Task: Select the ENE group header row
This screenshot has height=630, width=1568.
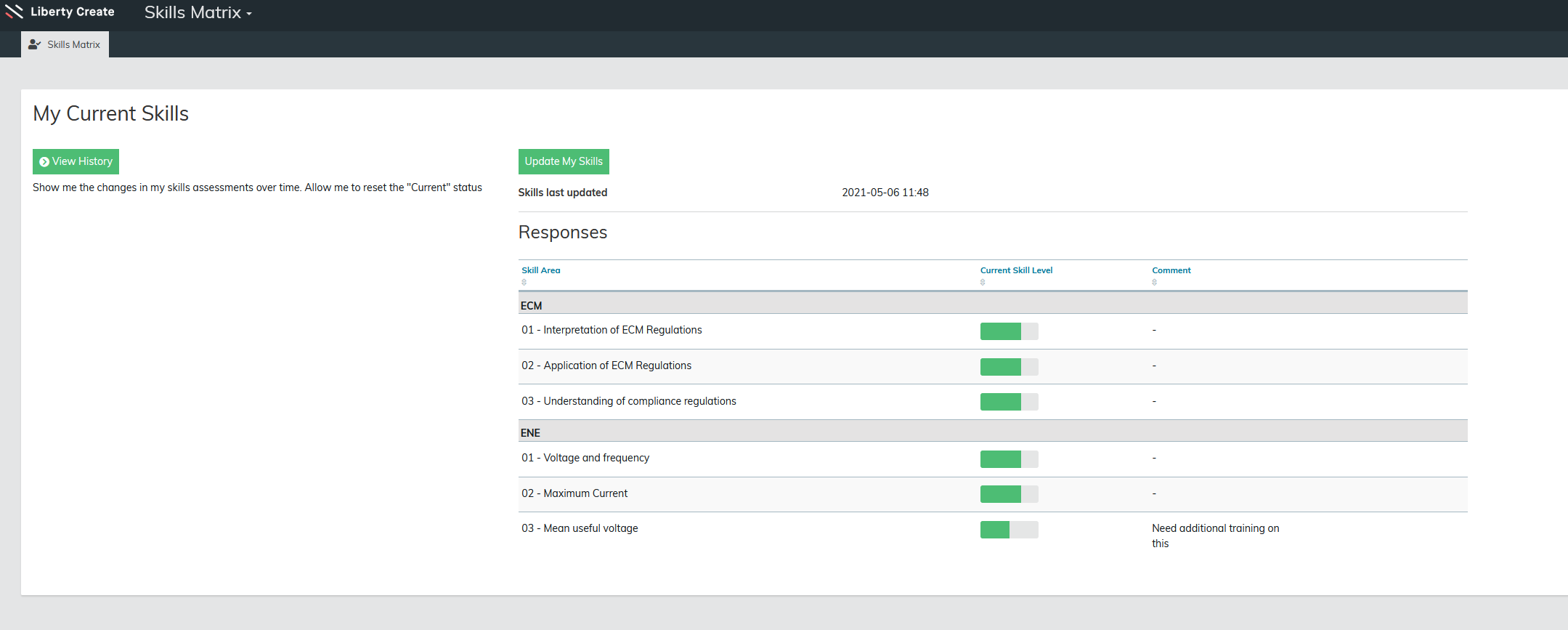Action: click(x=992, y=432)
